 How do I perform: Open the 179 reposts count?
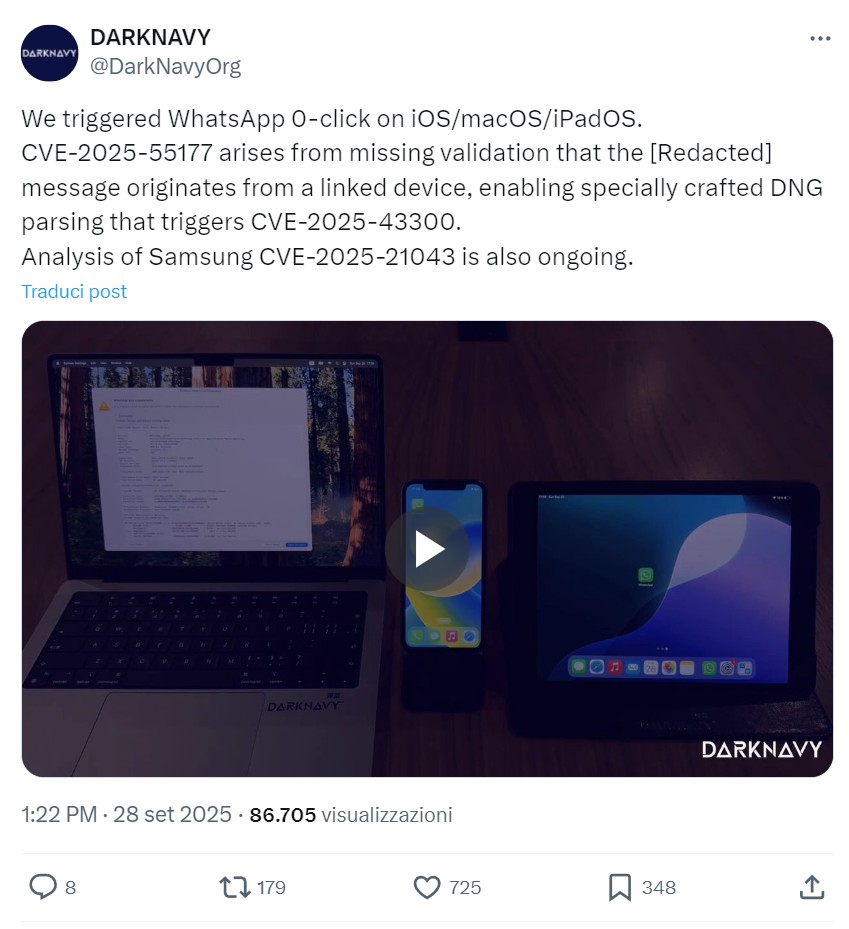271,888
